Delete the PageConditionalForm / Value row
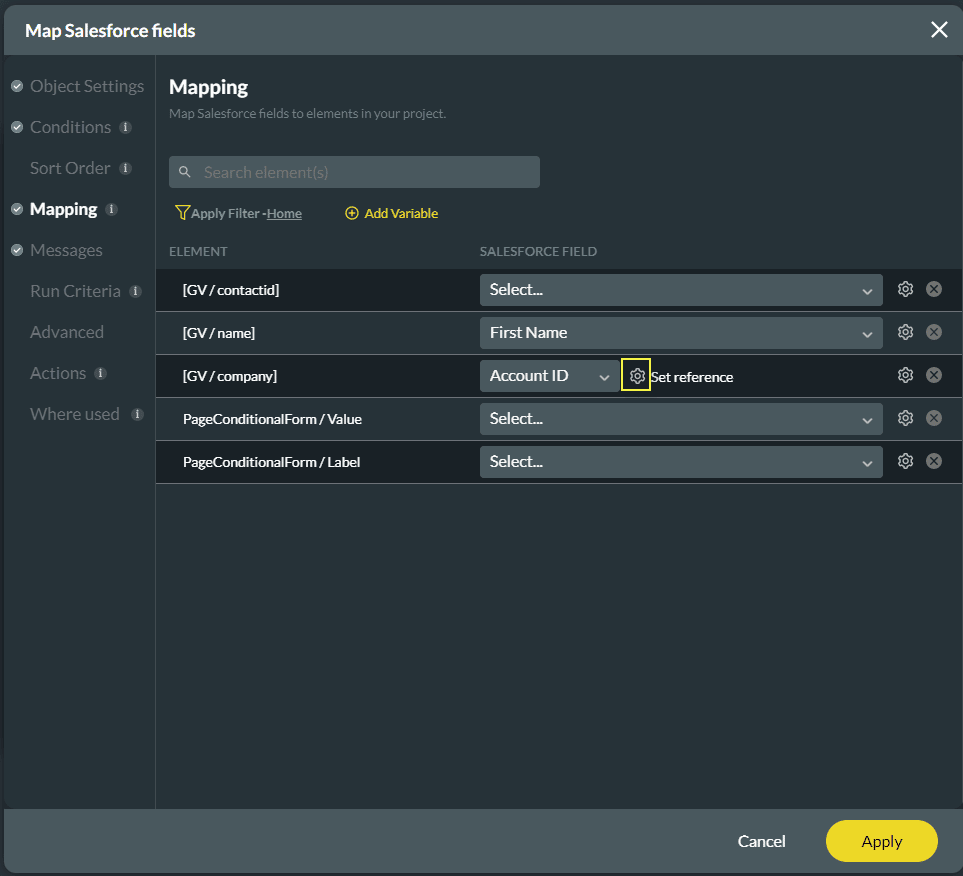The image size is (963, 876). (x=933, y=418)
